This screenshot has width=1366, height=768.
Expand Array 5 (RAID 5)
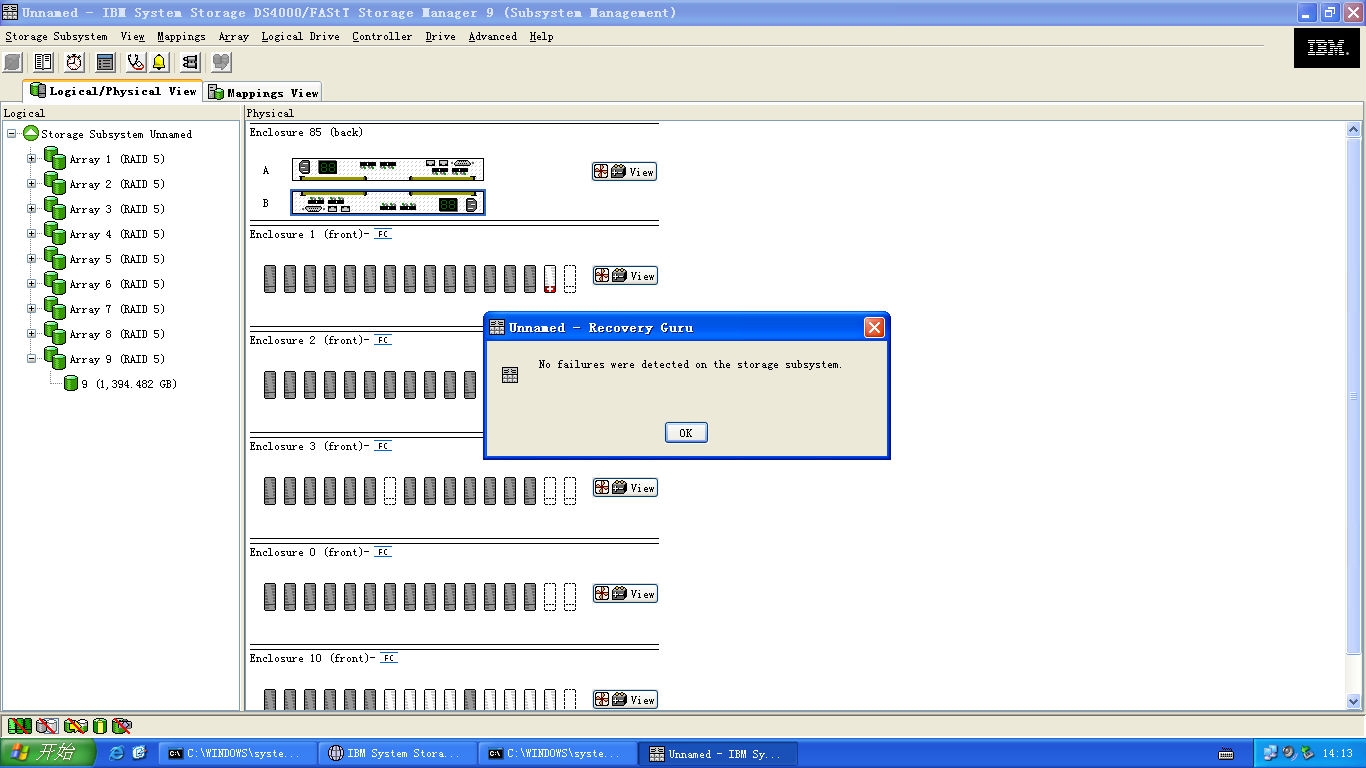(x=31, y=258)
